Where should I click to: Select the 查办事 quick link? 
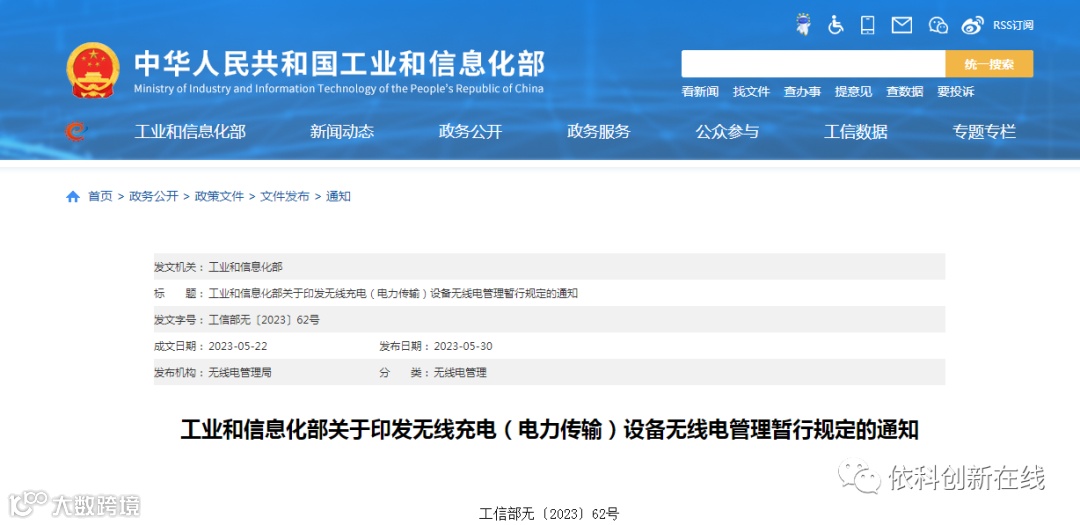pyautogui.click(x=802, y=92)
